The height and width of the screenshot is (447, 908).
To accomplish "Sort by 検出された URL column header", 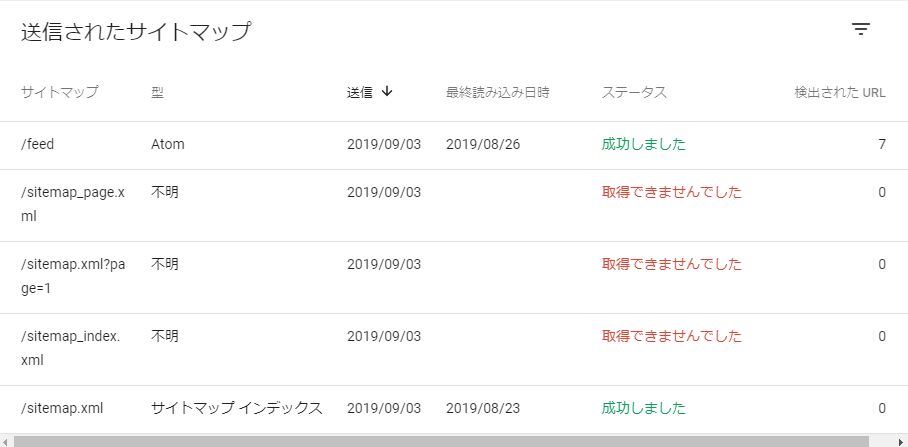I will [x=840, y=92].
